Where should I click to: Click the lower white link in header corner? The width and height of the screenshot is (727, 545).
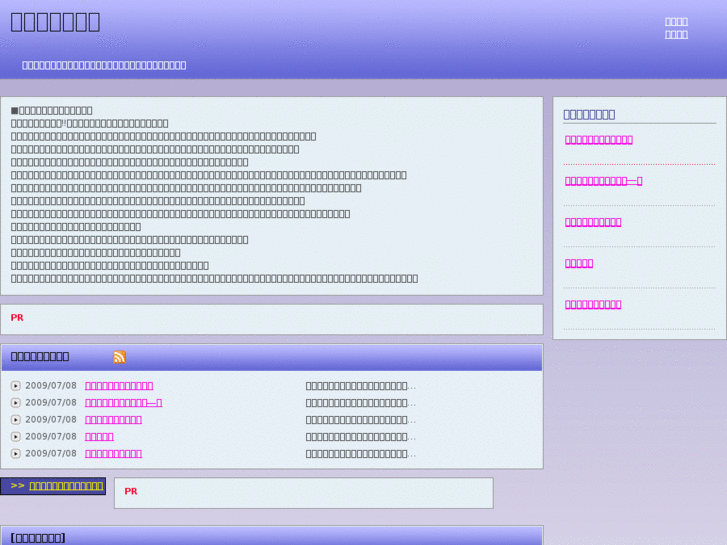[x=676, y=35]
